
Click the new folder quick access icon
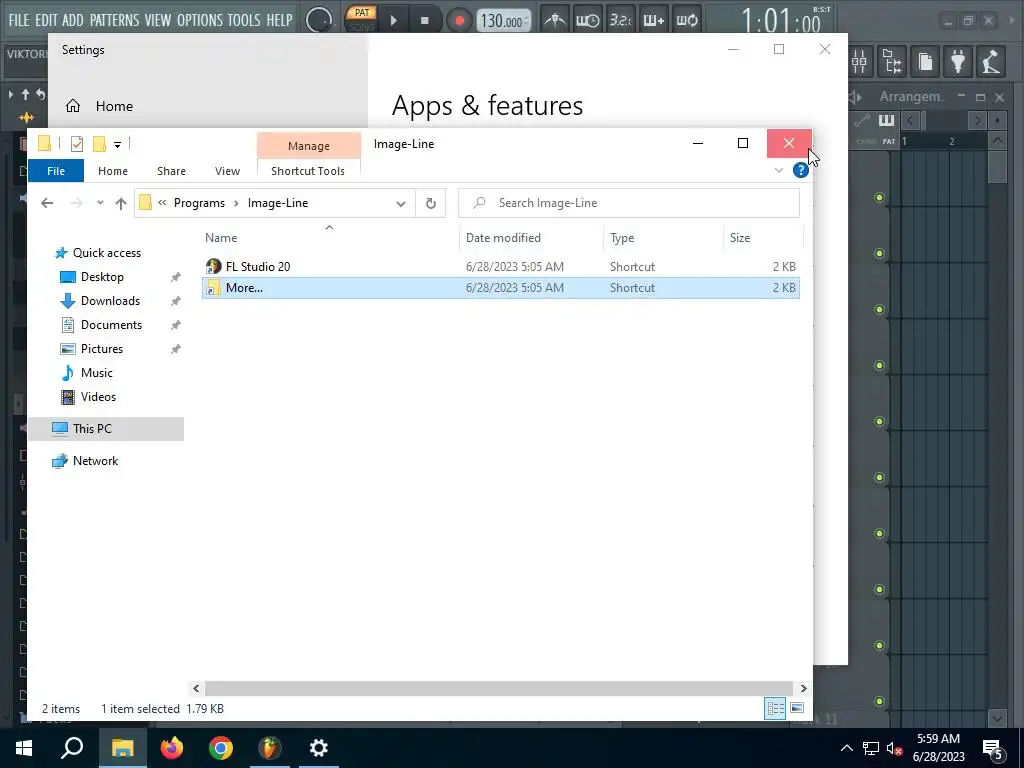point(99,144)
